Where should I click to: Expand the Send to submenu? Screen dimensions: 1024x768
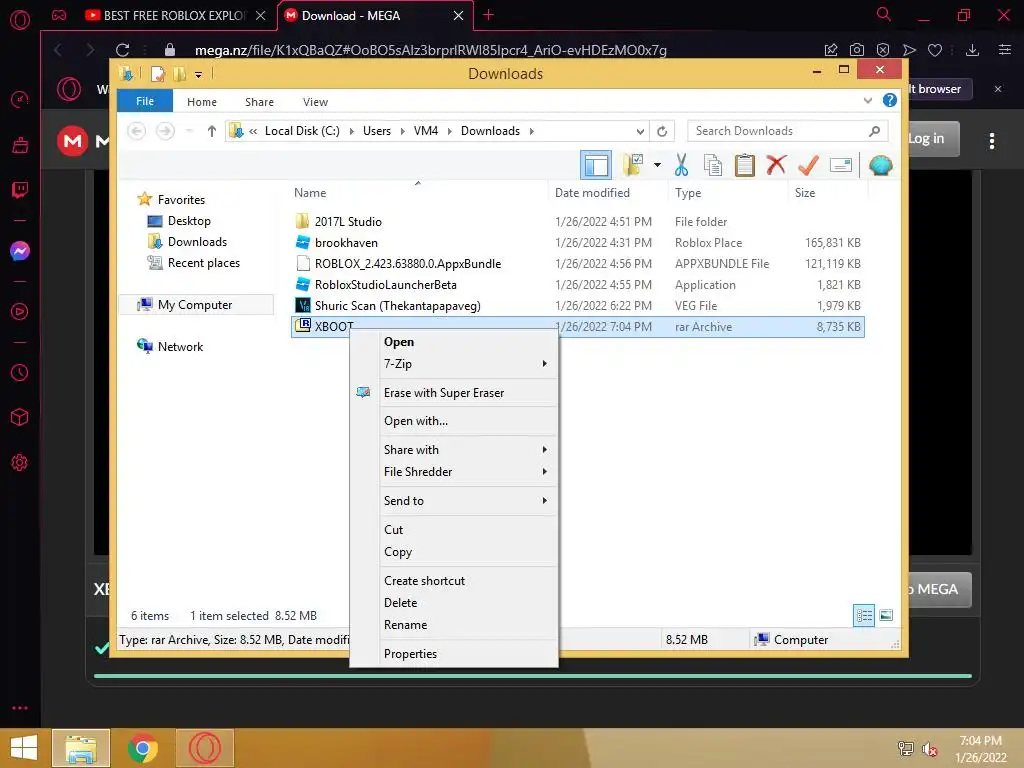coord(454,501)
